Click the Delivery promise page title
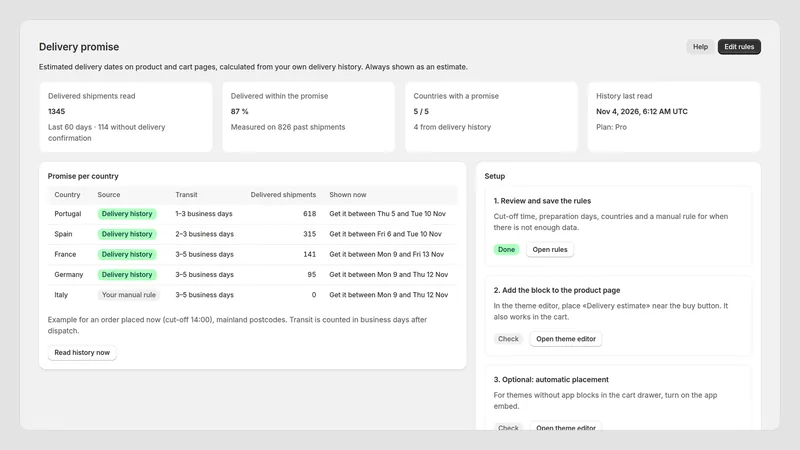Viewport: 800px width, 450px height. coord(79,47)
